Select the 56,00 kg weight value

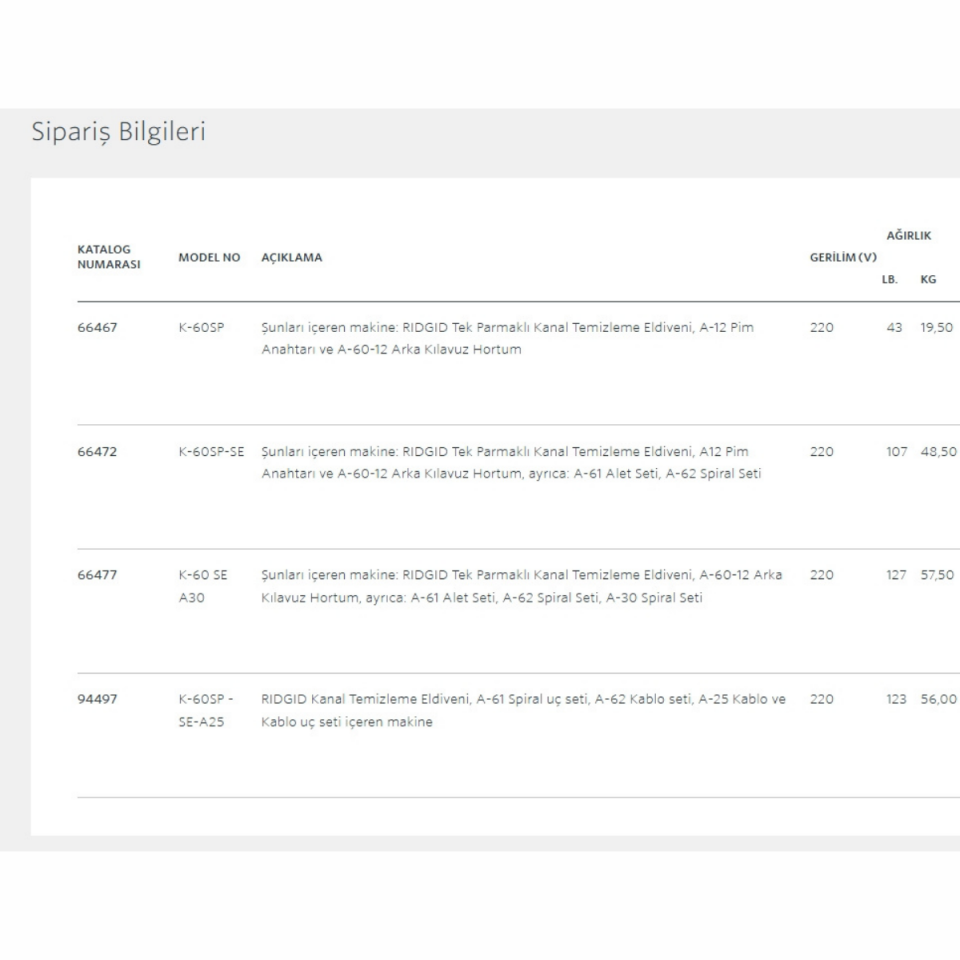pyautogui.click(x=938, y=699)
